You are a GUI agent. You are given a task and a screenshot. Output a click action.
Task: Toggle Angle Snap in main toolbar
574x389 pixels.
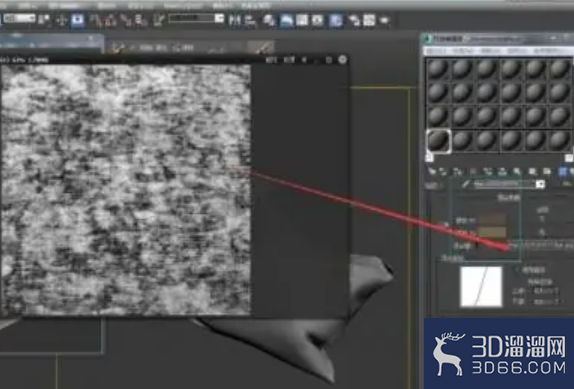(x=111, y=20)
